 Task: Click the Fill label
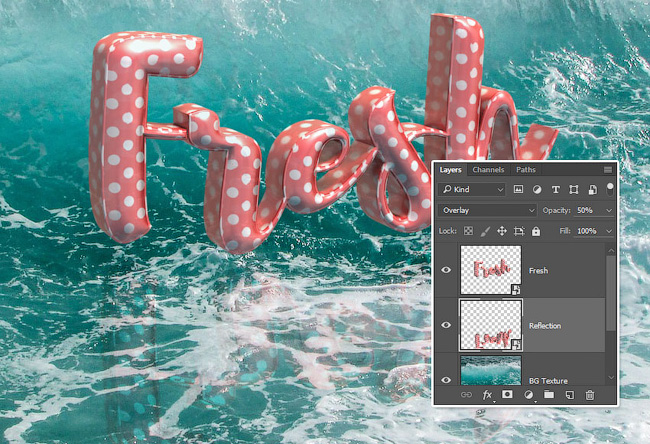pos(565,231)
